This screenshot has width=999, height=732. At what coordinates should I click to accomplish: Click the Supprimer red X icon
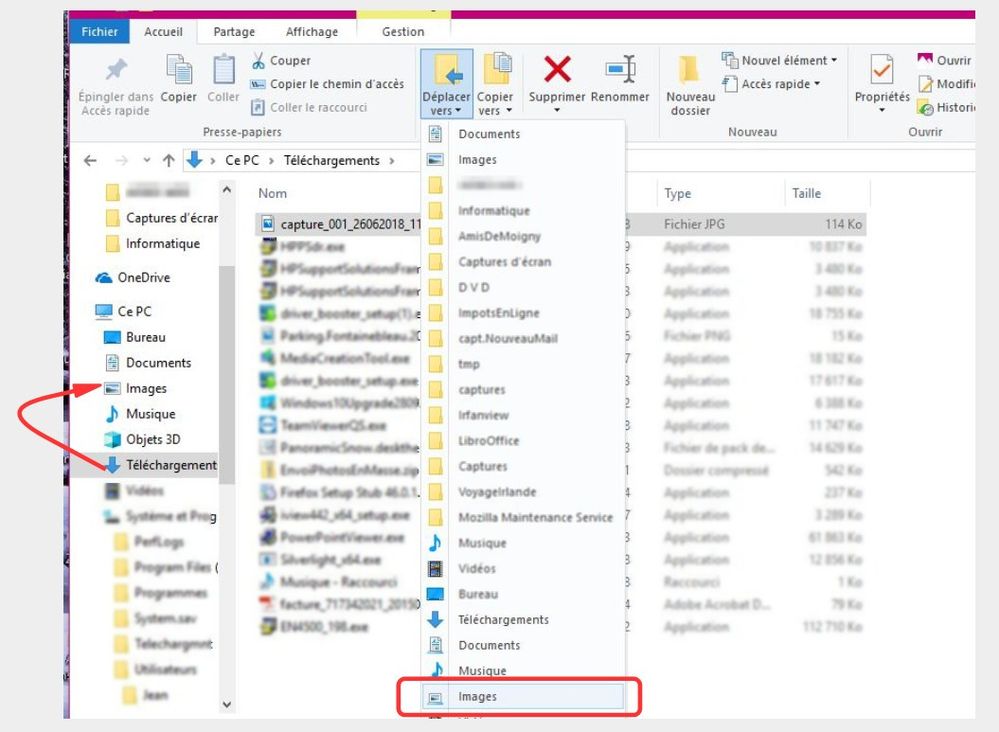556,70
